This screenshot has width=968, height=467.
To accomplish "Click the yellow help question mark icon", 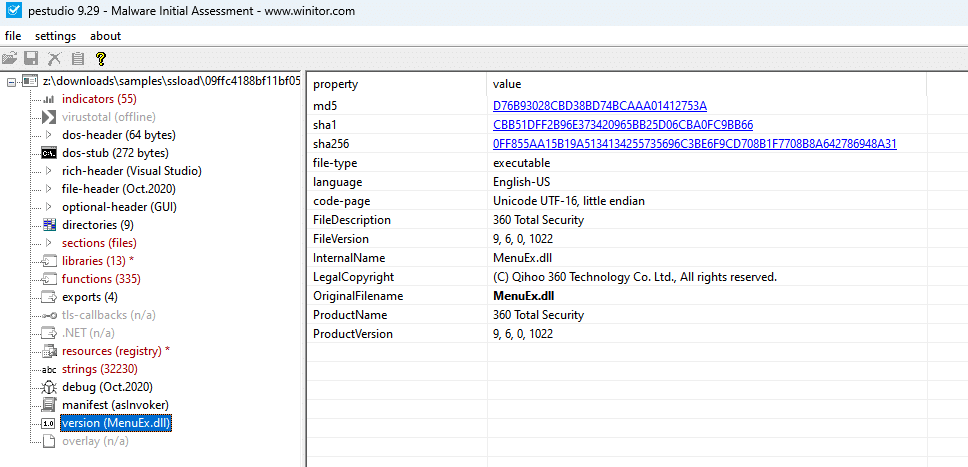I will (101, 59).
